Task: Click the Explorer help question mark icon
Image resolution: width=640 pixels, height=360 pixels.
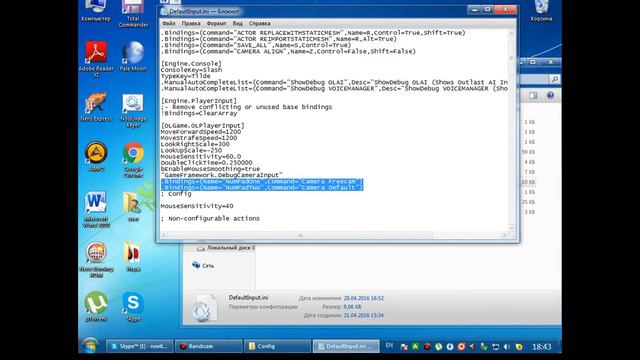Action: point(550,96)
